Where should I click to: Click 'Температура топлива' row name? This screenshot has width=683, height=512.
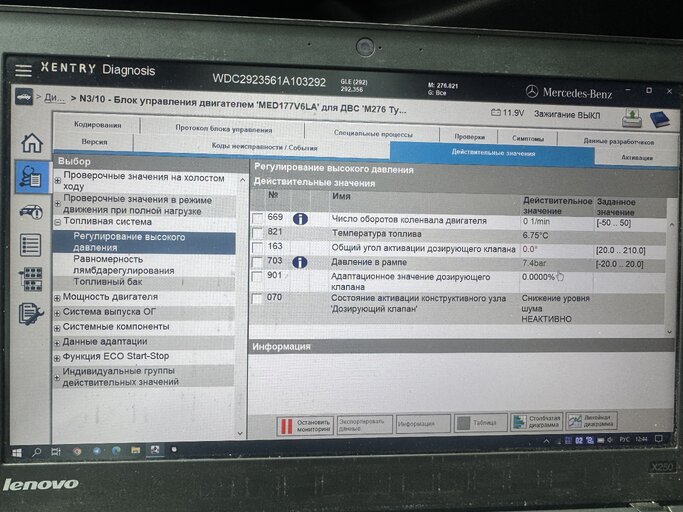[x=376, y=234]
